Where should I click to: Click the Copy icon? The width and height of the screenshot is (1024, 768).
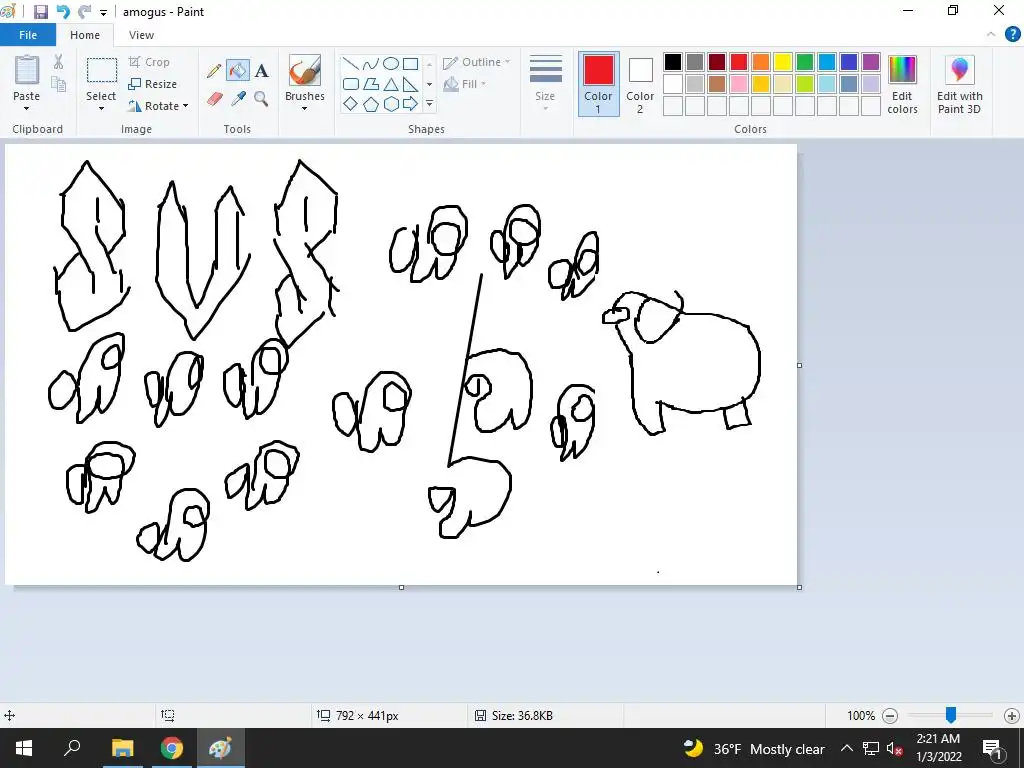pyautogui.click(x=58, y=84)
